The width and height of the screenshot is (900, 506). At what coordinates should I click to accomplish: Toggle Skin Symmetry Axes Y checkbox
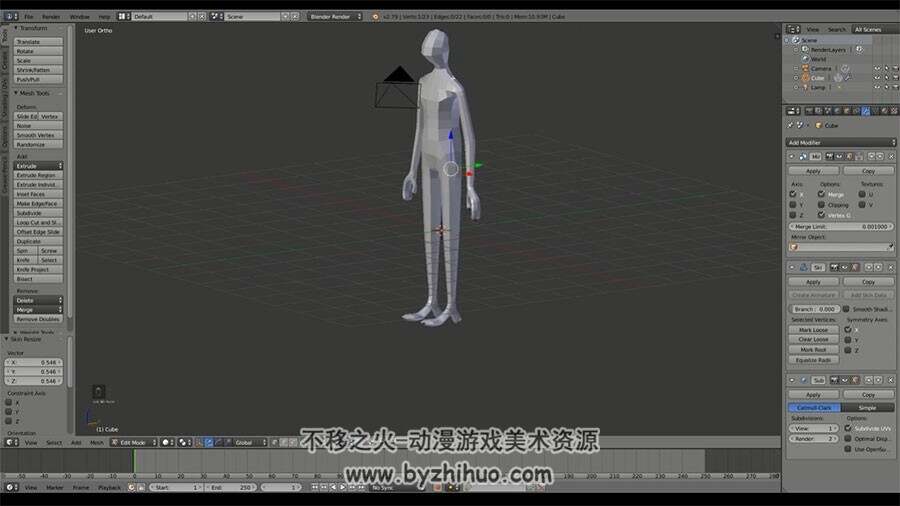tap(848, 340)
